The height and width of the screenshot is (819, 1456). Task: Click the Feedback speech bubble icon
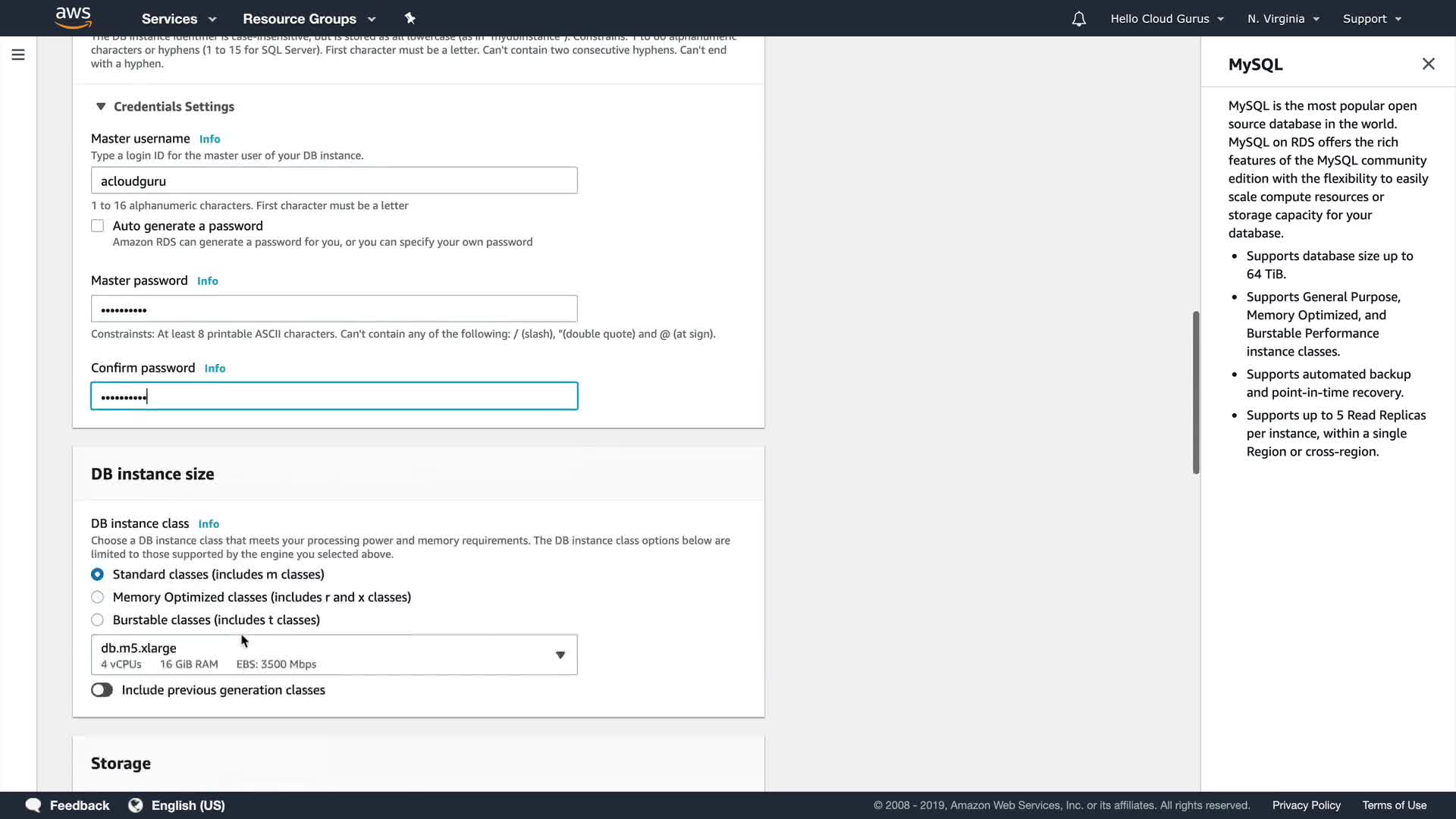pos(33,805)
